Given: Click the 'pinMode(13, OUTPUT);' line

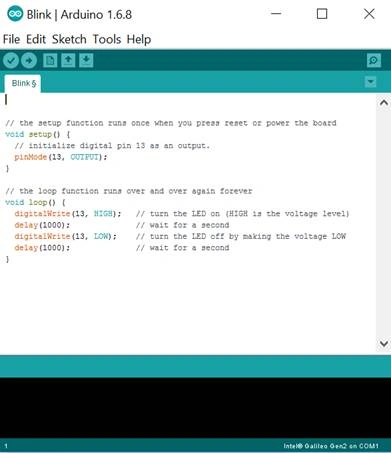Looking at the screenshot, I should (61, 157).
